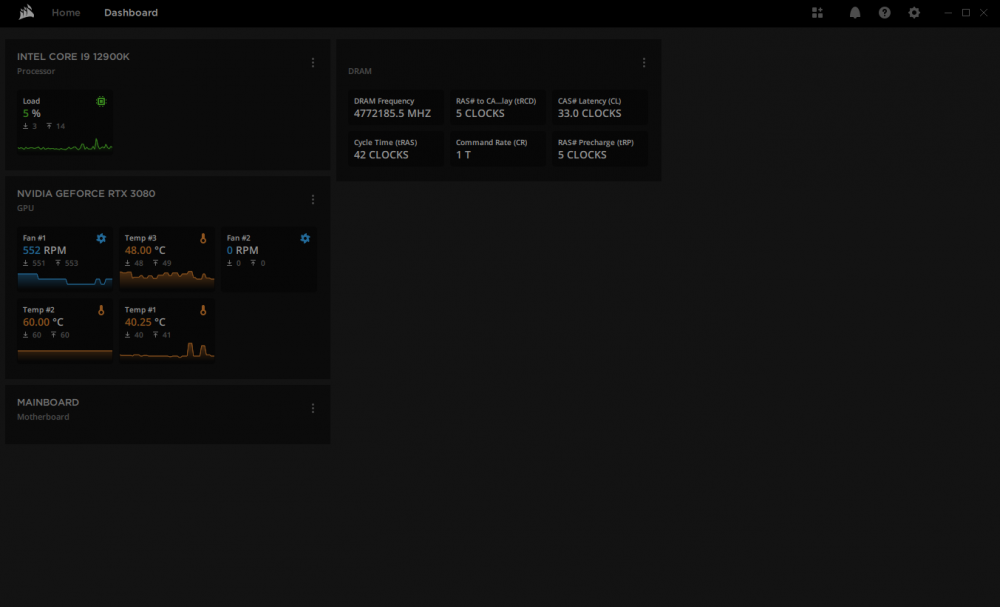Minimize the iCUE window

tap(948, 13)
